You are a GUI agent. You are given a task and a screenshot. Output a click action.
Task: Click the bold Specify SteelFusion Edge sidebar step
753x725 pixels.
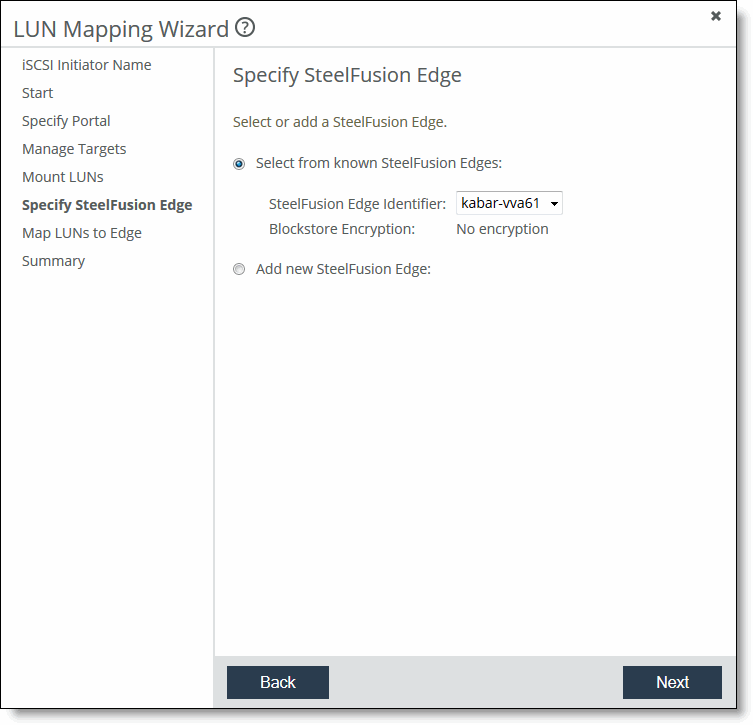point(107,205)
